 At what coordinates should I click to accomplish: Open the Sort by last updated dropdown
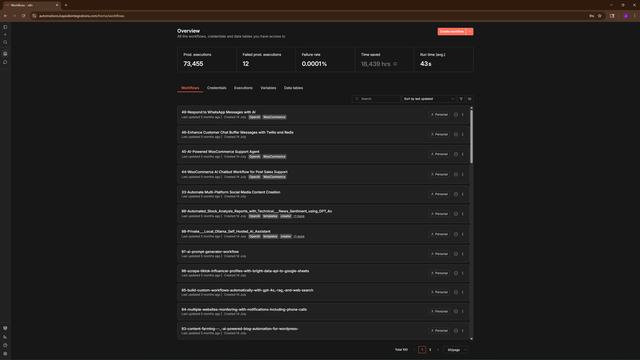tap(429, 99)
